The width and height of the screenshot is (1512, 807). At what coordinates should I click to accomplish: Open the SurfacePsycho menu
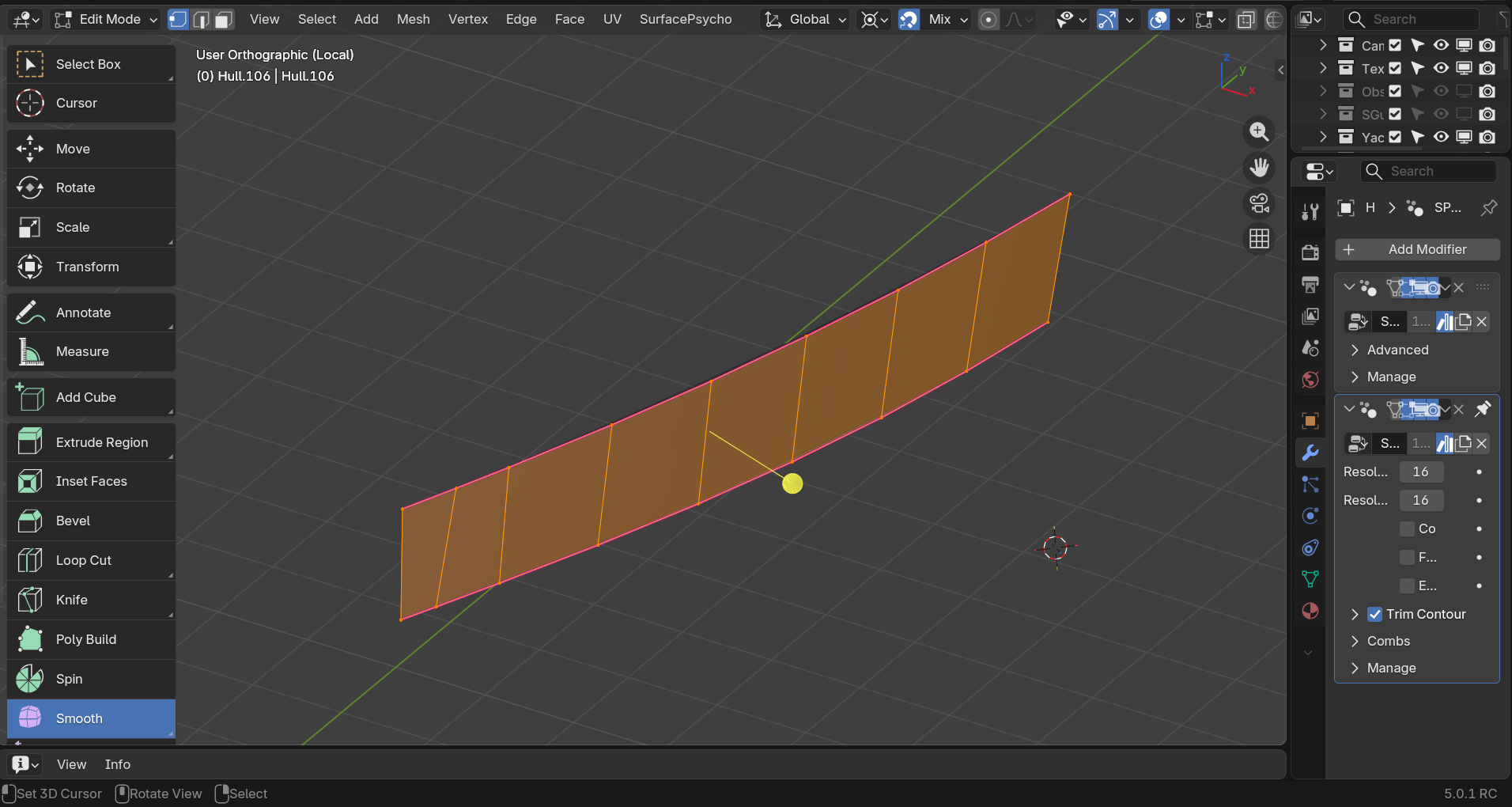[685, 19]
